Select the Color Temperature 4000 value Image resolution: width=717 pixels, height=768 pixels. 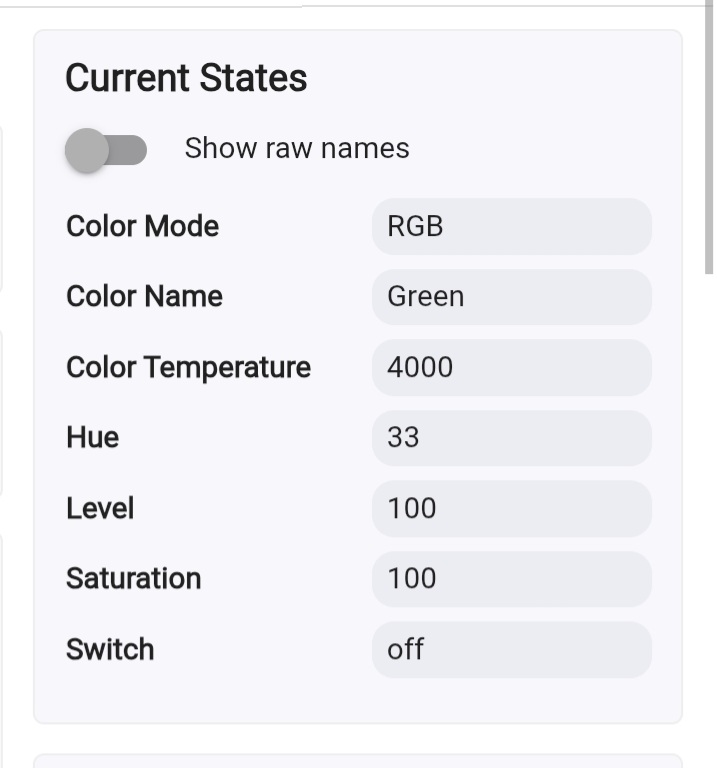[511, 367]
